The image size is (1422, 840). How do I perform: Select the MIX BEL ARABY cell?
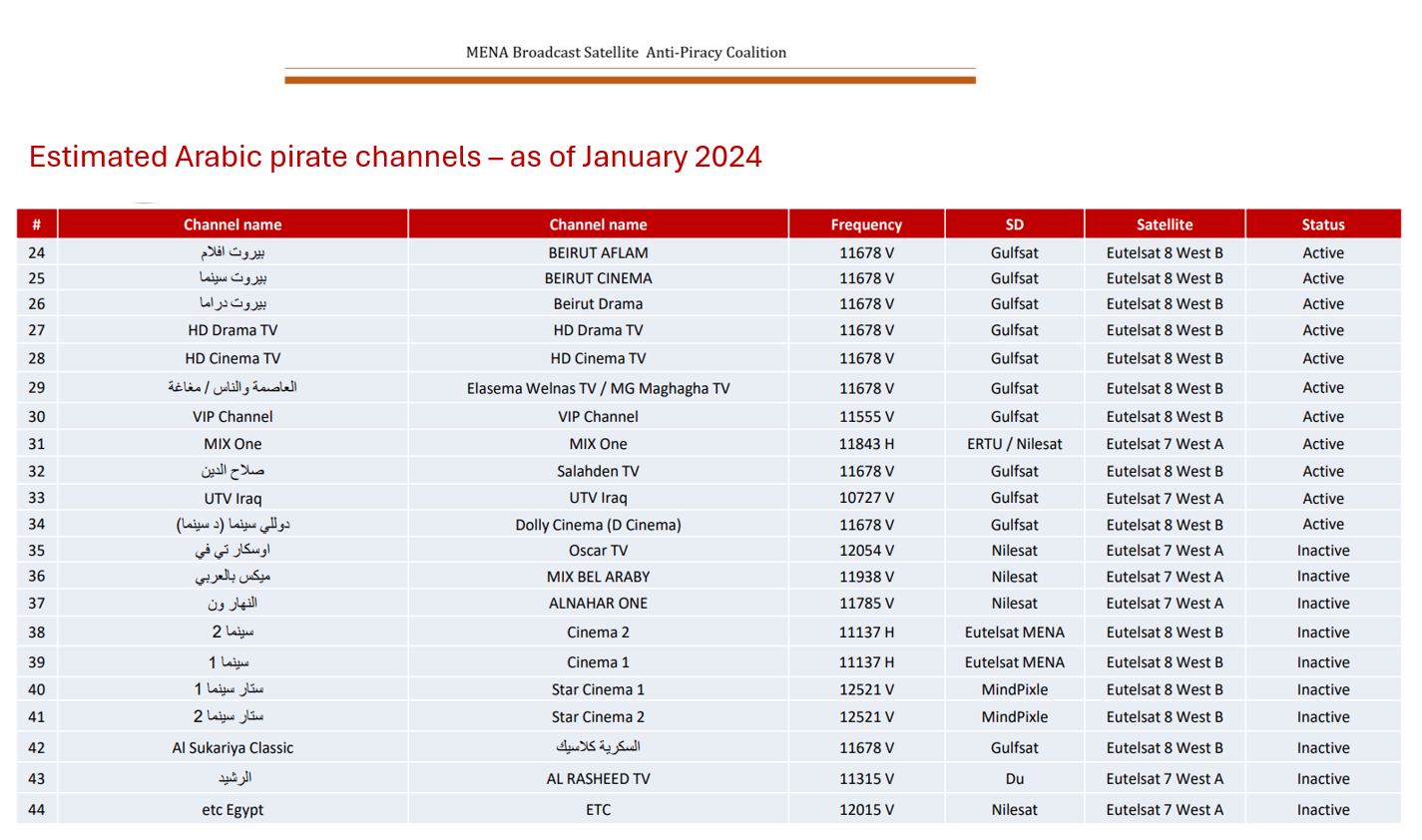click(x=598, y=577)
